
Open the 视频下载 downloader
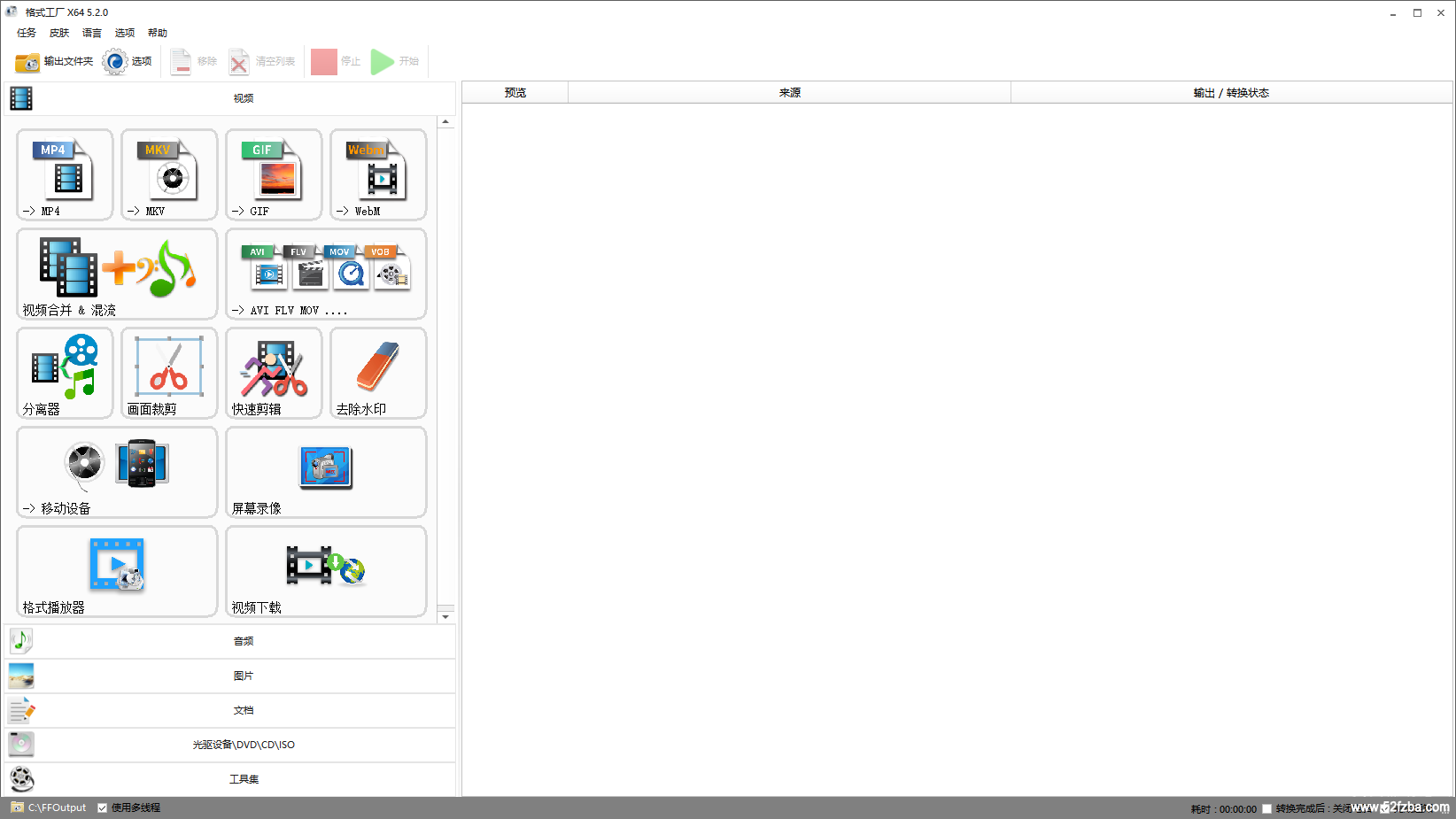[x=326, y=571]
